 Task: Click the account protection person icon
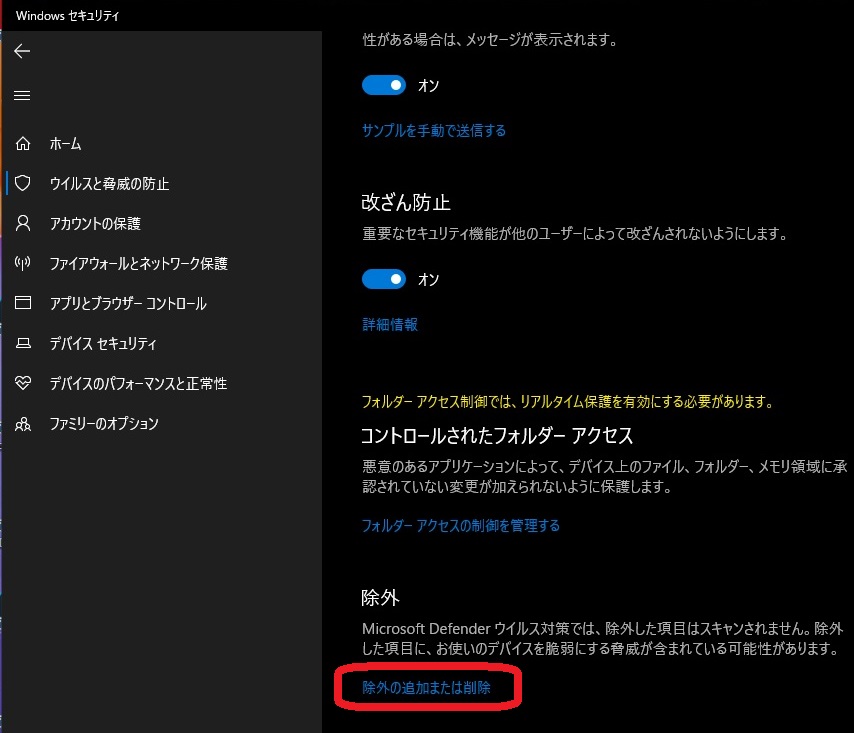tap(23, 224)
